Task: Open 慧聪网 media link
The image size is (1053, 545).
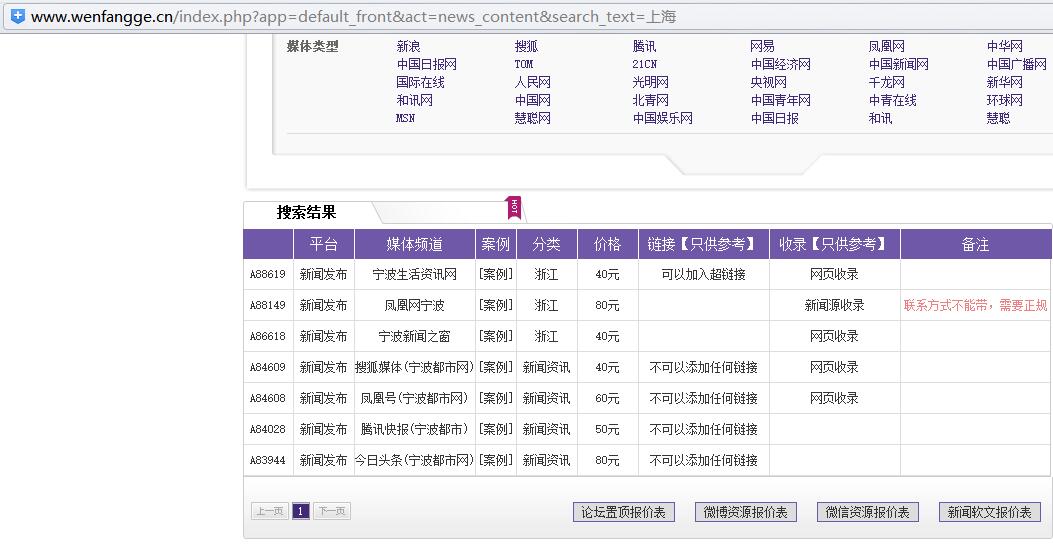Action: click(x=533, y=118)
